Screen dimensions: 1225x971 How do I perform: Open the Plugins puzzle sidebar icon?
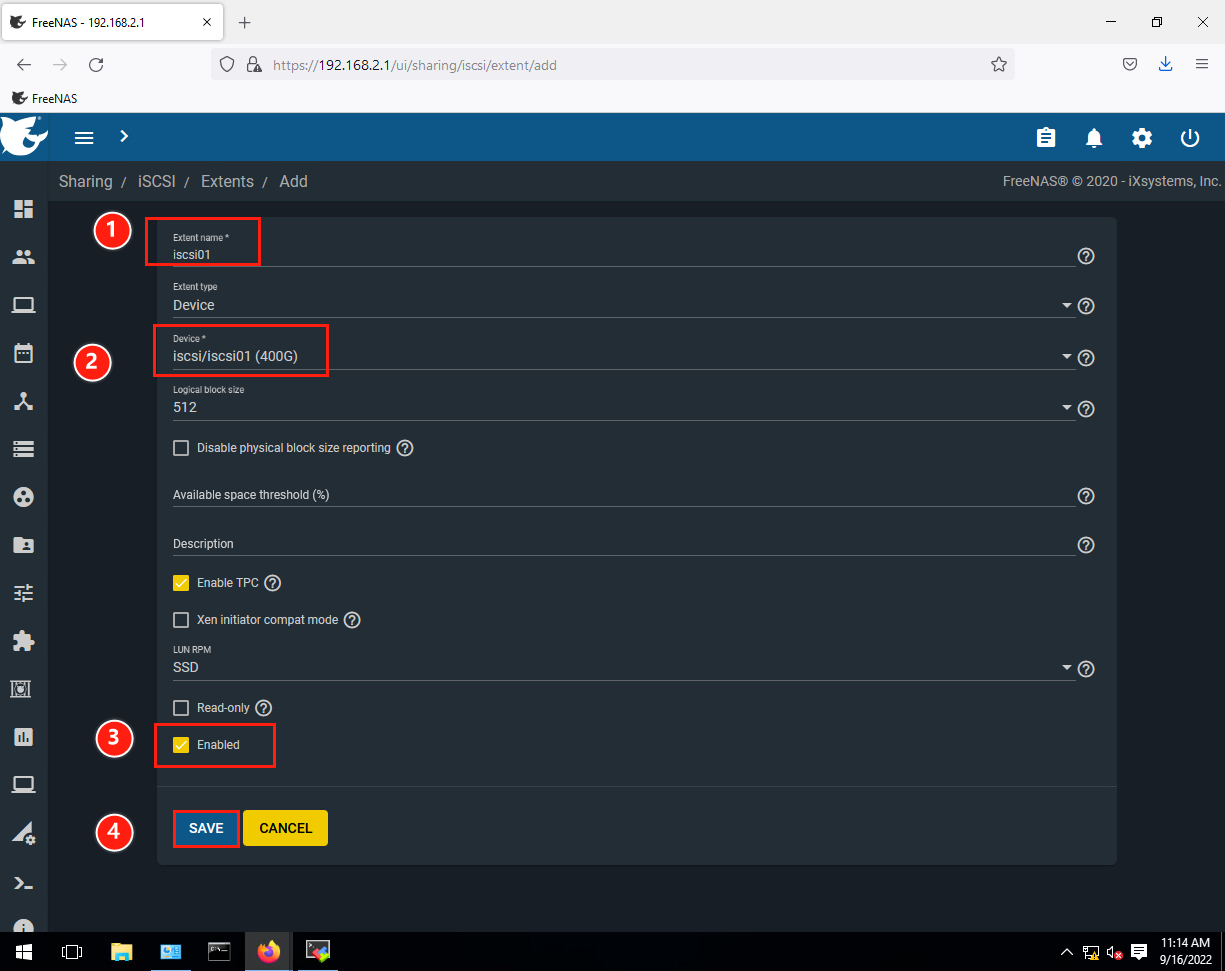pos(23,641)
